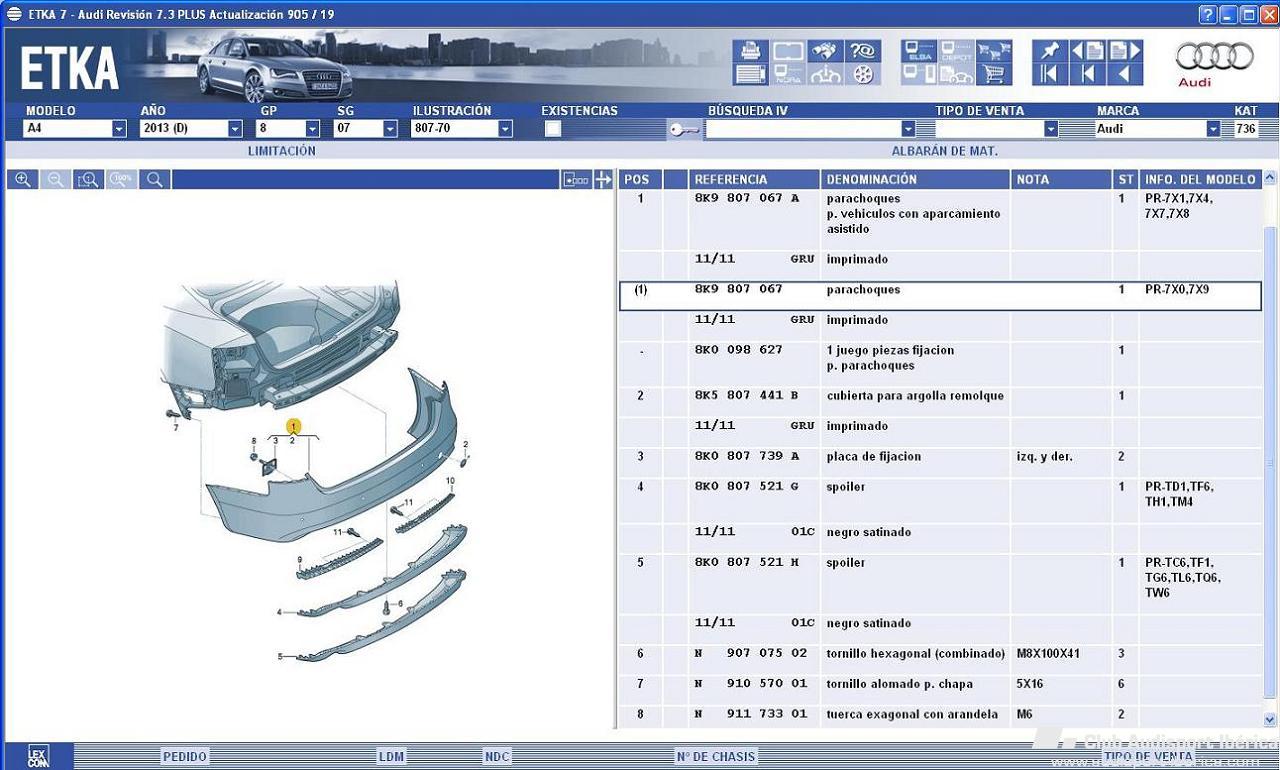Click the plain magnifier search icon
This screenshot has width=1280, height=770.
tap(155, 179)
